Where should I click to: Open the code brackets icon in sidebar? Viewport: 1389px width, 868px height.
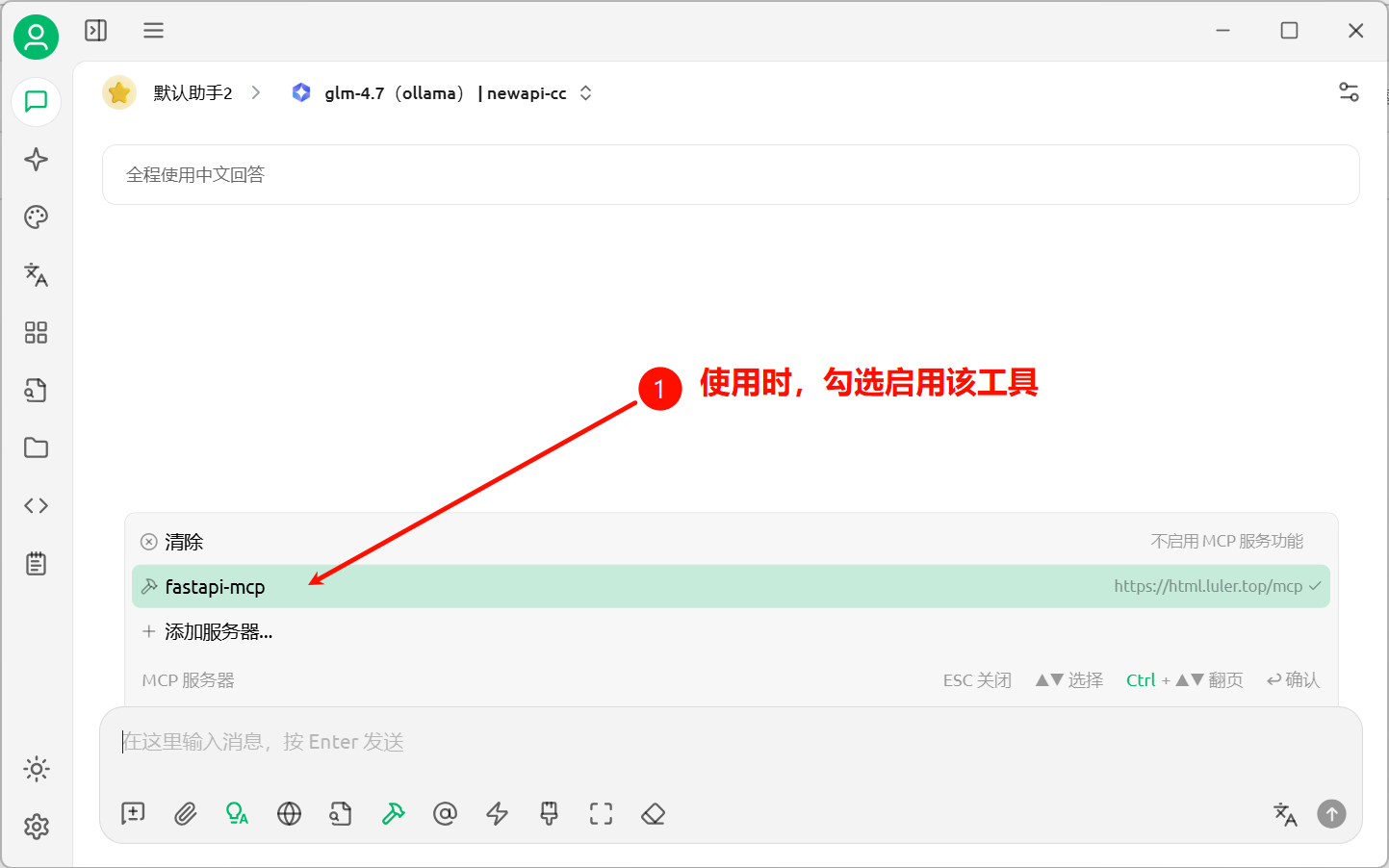click(x=37, y=506)
